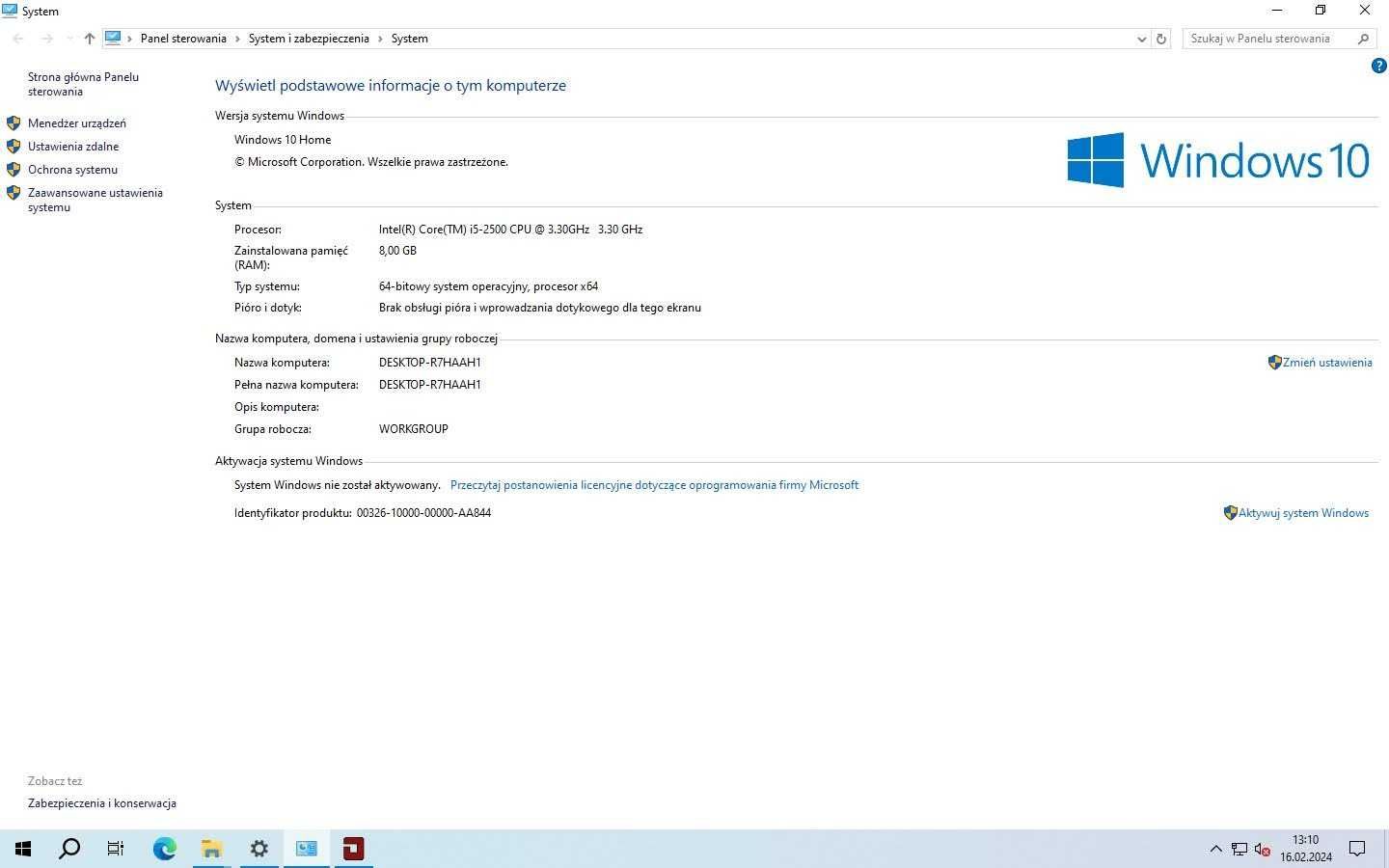Screen dimensions: 1389x868
Task: Go up one level with Up arrow
Action: pos(90,39)
